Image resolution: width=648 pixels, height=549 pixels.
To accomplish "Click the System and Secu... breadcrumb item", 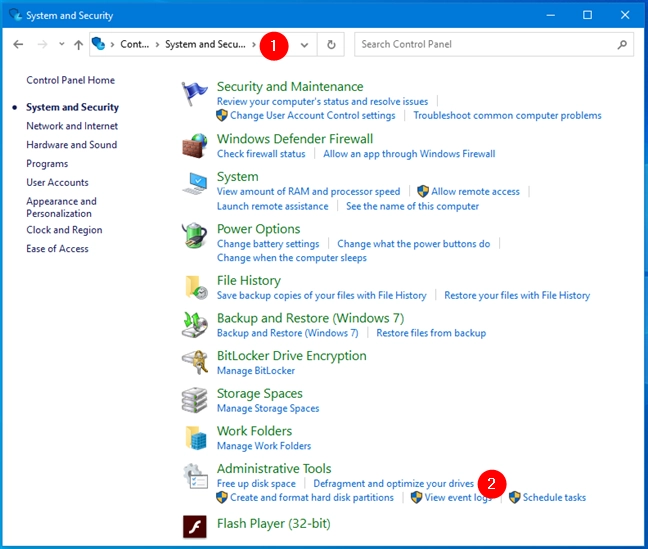I will tap(205, 44).
